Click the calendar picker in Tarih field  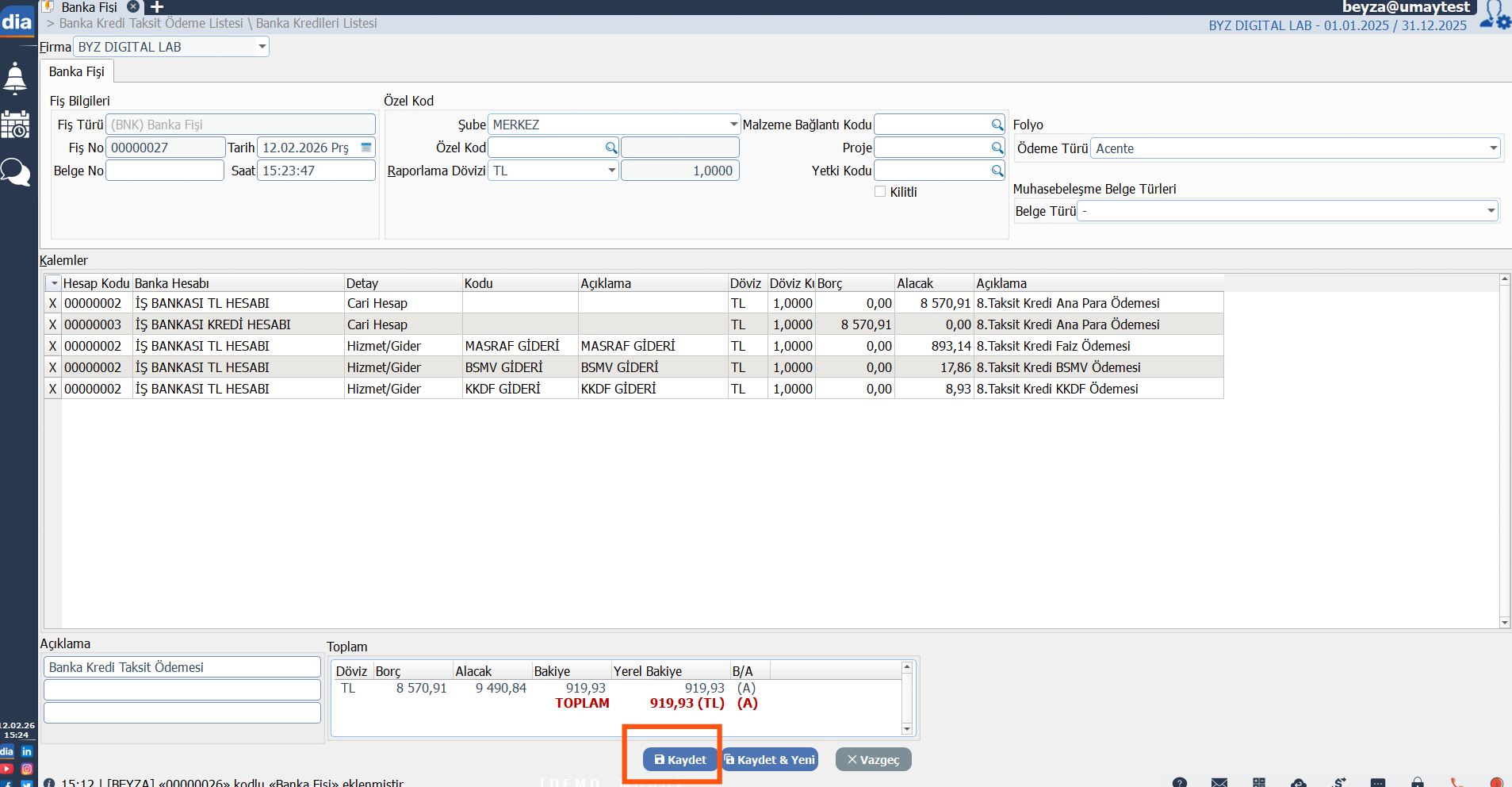[366, 148]
